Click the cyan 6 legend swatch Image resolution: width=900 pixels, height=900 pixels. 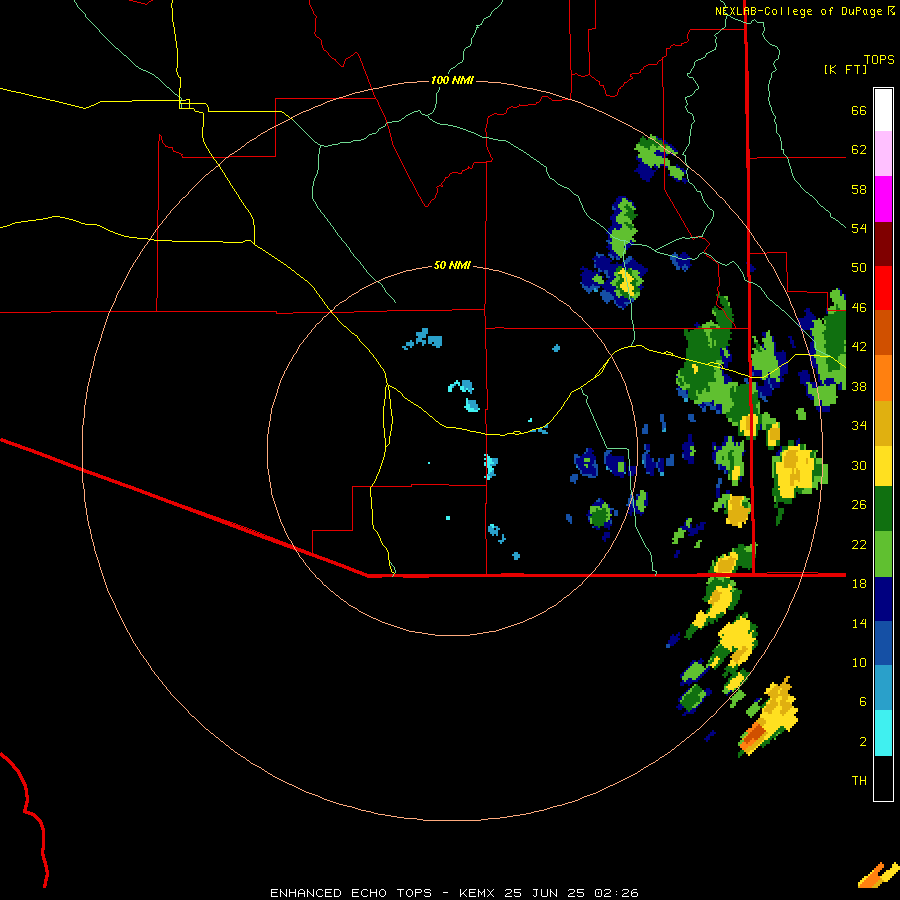tap(883, 733)
